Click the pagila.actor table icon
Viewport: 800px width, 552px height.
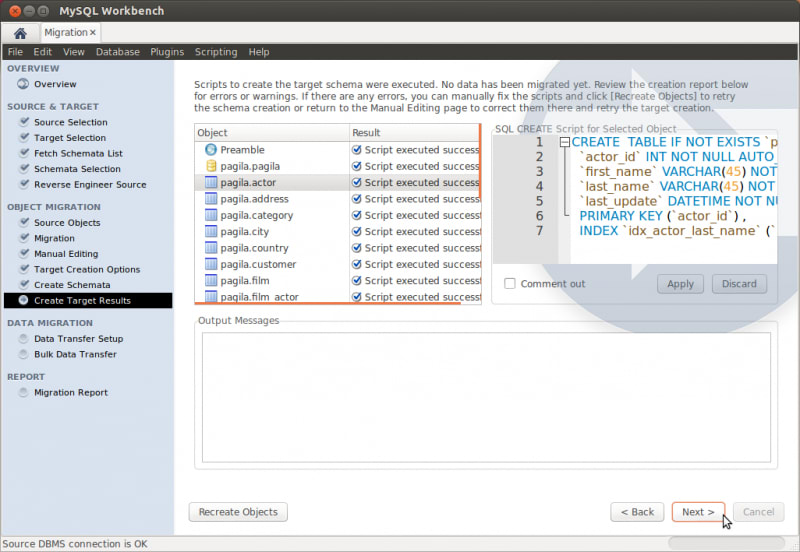pyautogui.click(x=211, y=182)
